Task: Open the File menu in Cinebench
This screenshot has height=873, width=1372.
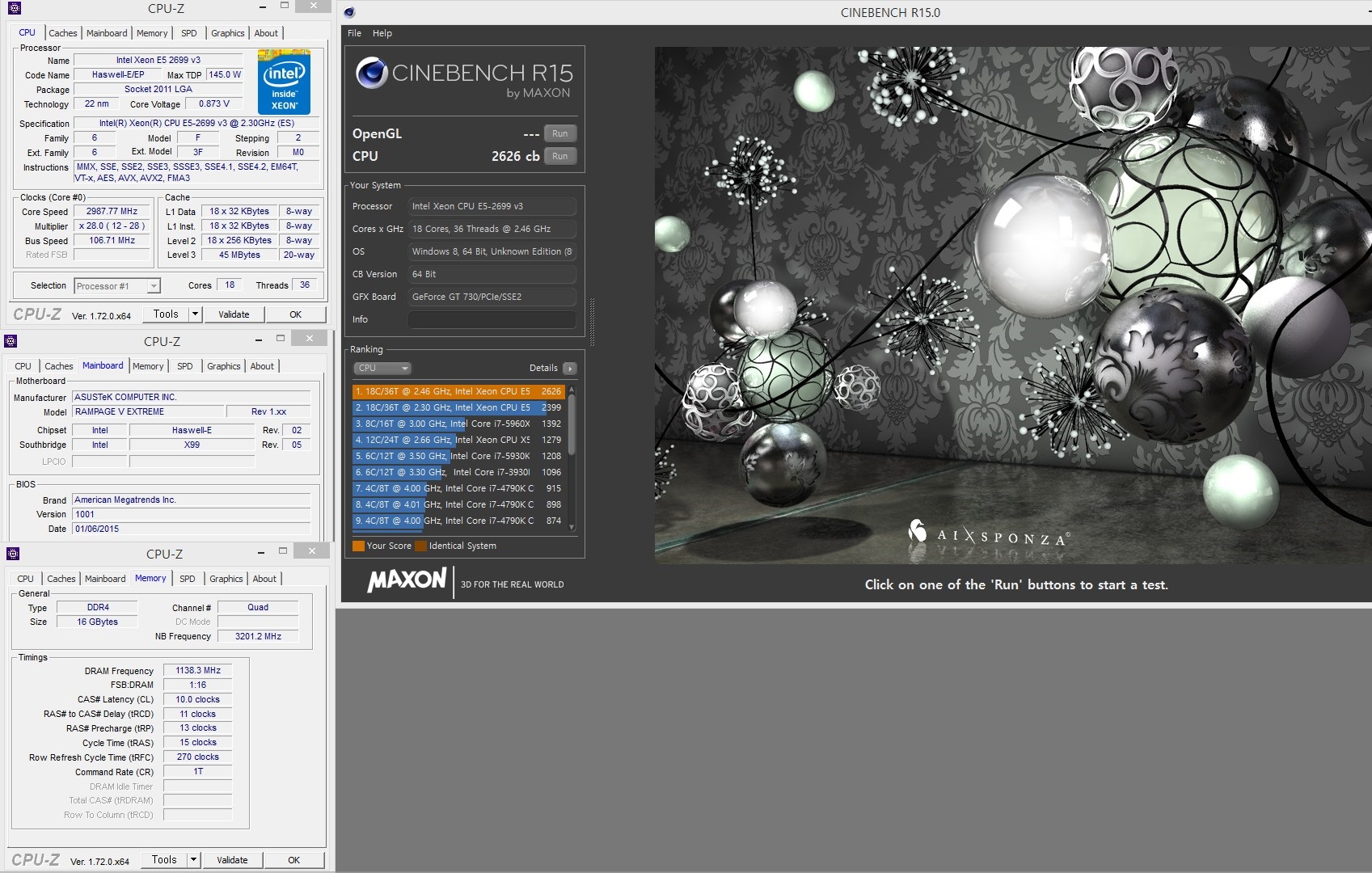Action: pyautogui.click(x=354, y=33)
